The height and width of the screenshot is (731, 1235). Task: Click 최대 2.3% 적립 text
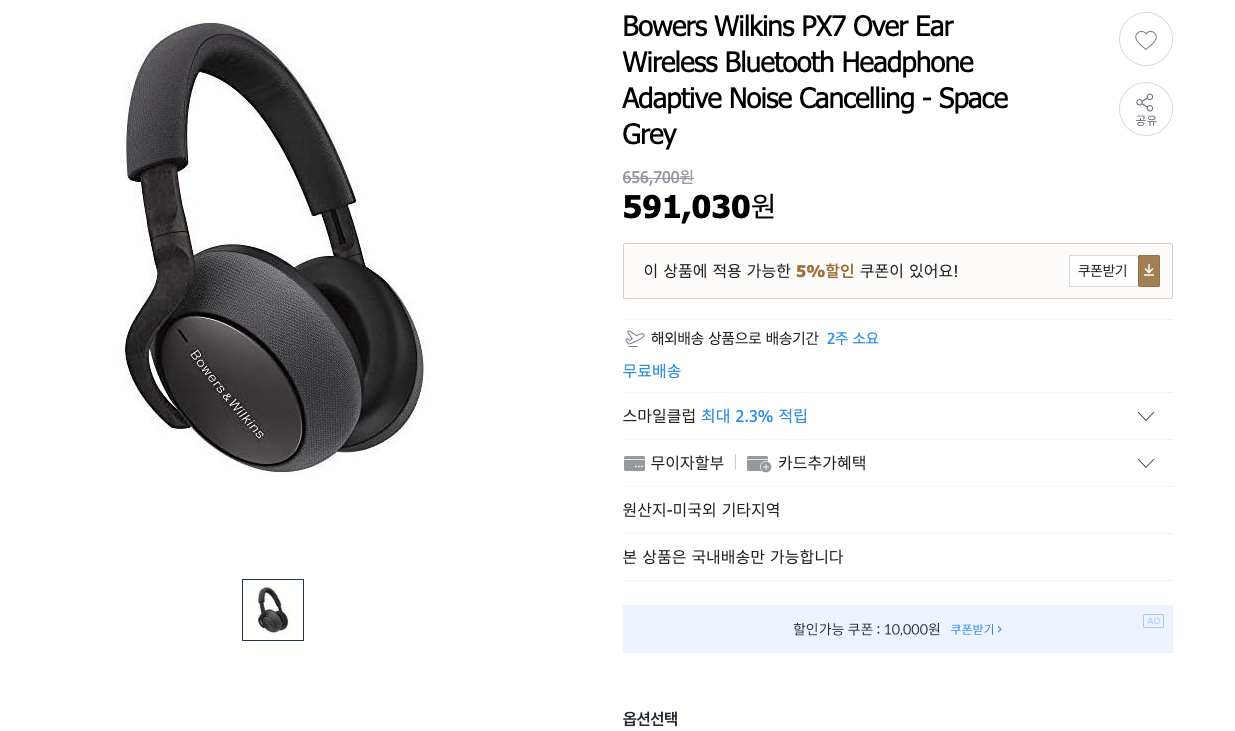[x=754, y=416]
